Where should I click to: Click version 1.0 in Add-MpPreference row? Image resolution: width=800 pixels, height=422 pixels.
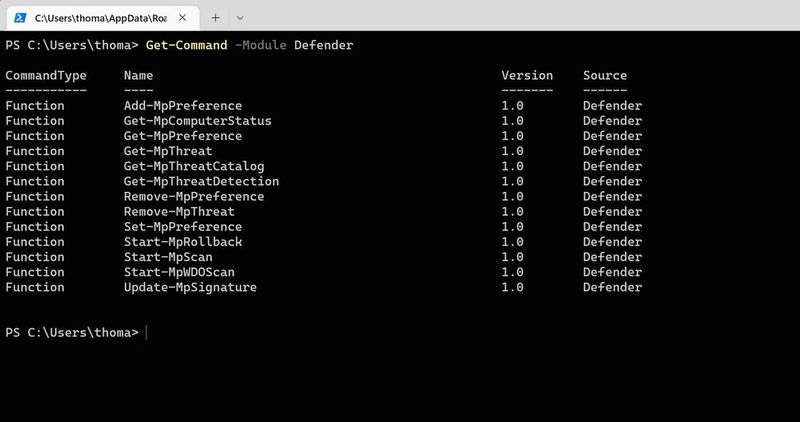512,106
